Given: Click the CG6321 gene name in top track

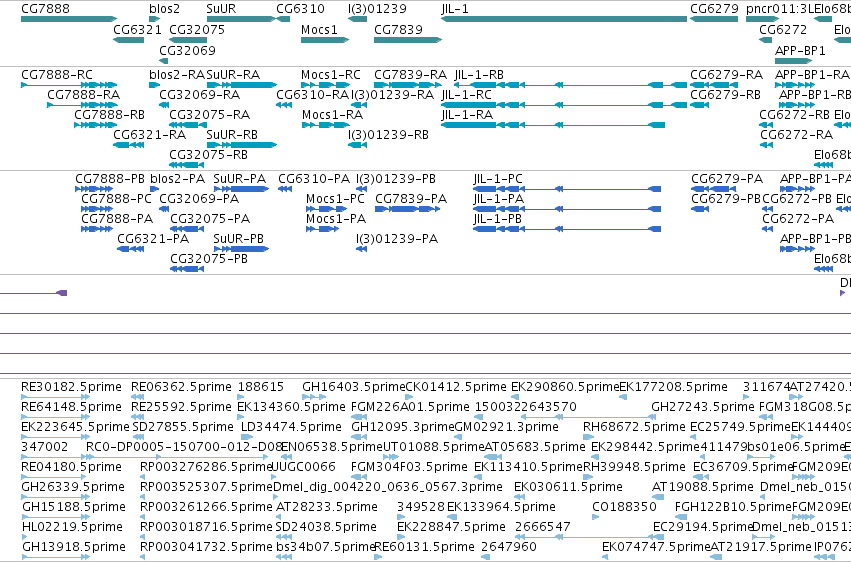Looking at the screenshot, I should (137, 29).
